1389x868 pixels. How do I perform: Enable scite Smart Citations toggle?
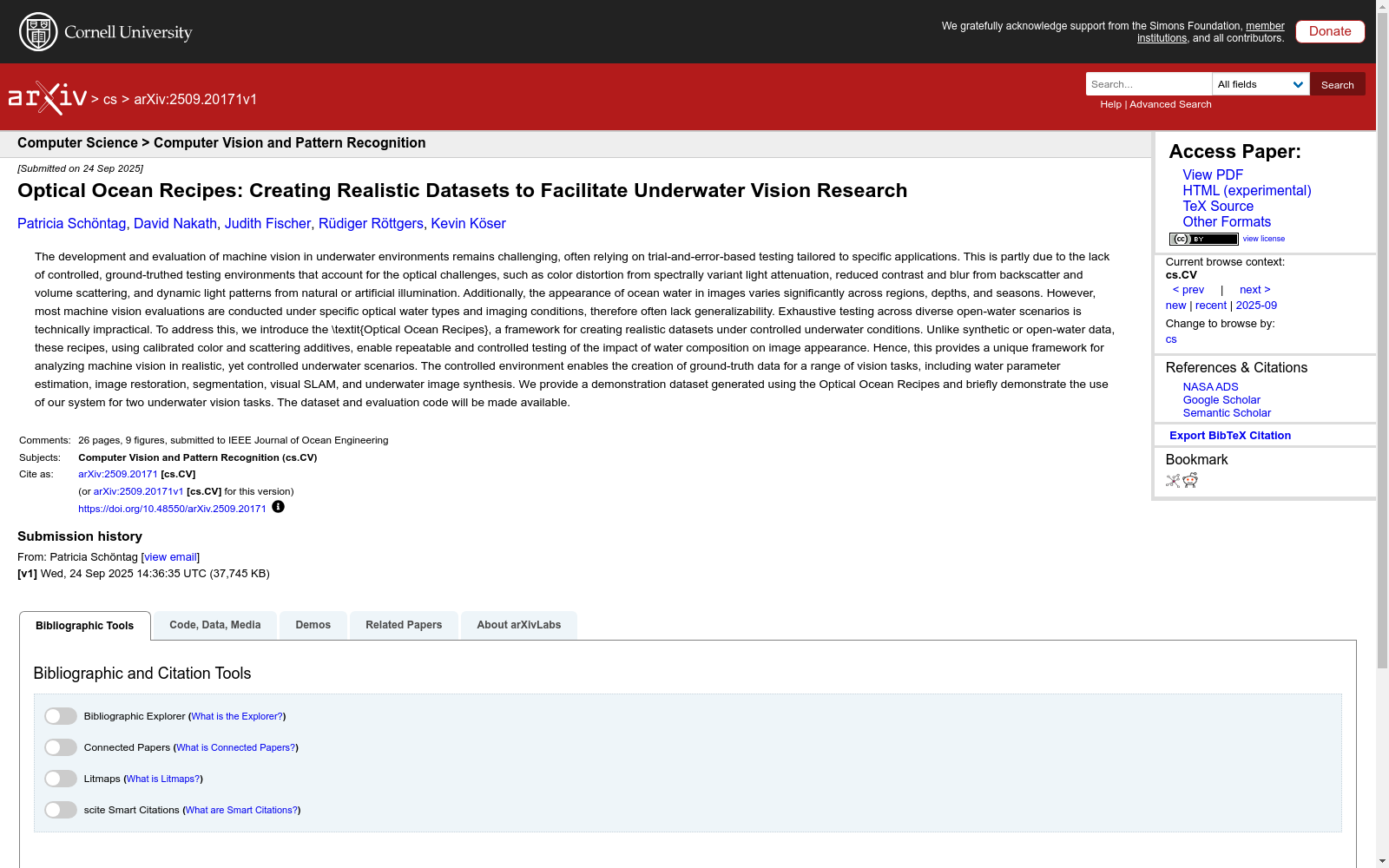[x=61, y=810]
